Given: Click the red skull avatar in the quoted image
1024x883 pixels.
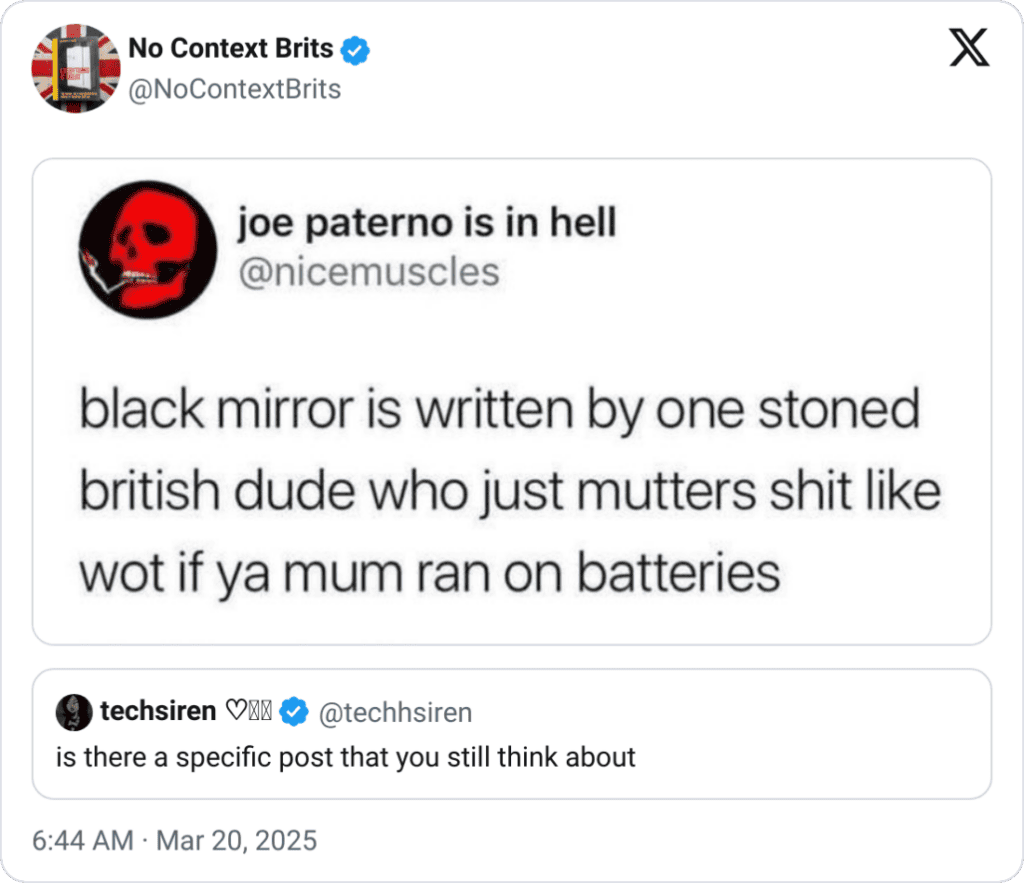Looking at the screenshot, I should click(146, 251).
